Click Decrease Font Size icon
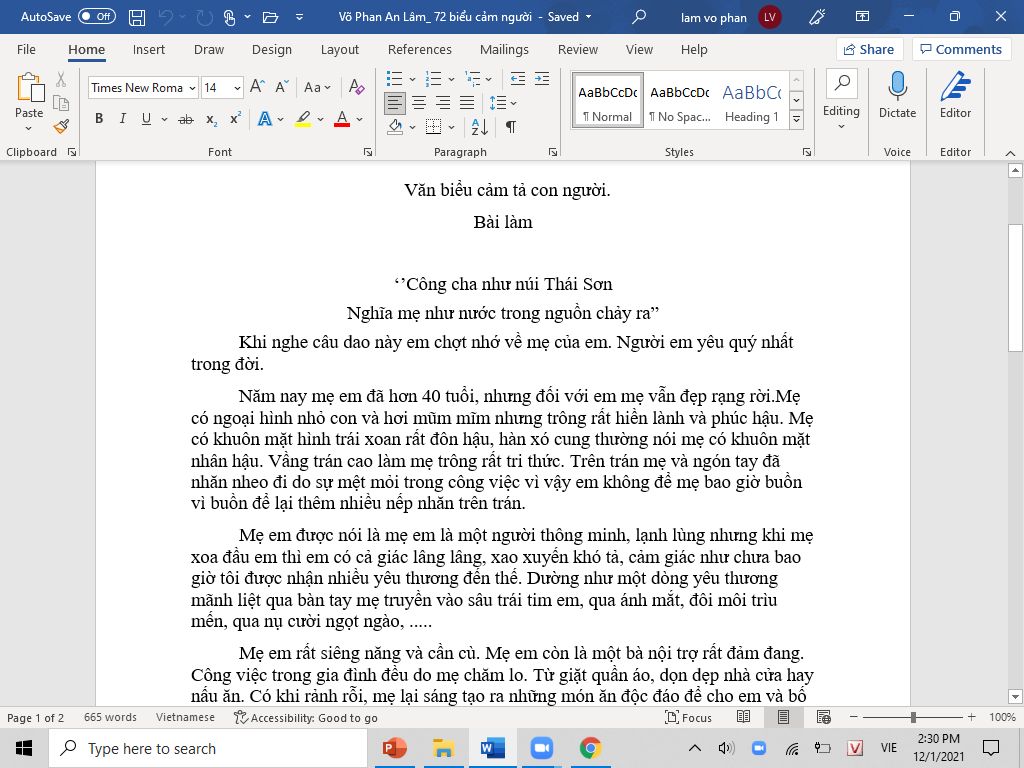This screenshot has width=1024, height=768. [x=282, y=87]
